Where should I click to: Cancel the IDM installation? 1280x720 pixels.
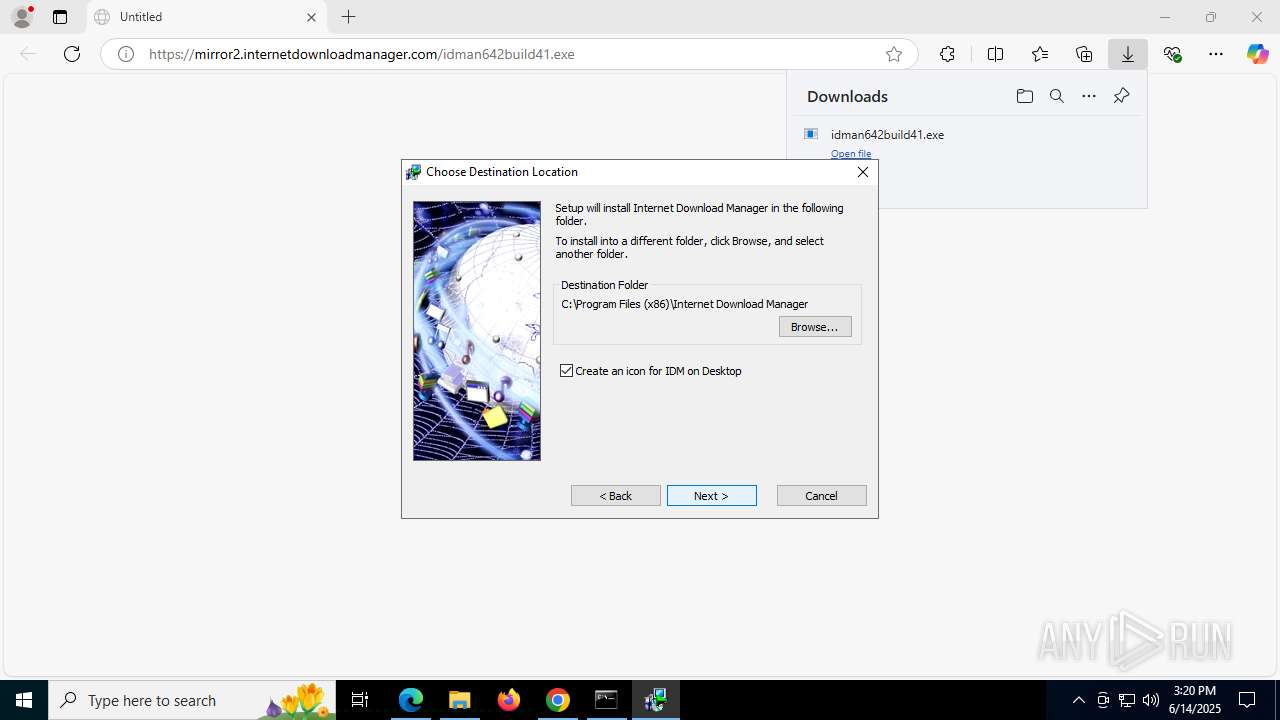pos(821,496)
